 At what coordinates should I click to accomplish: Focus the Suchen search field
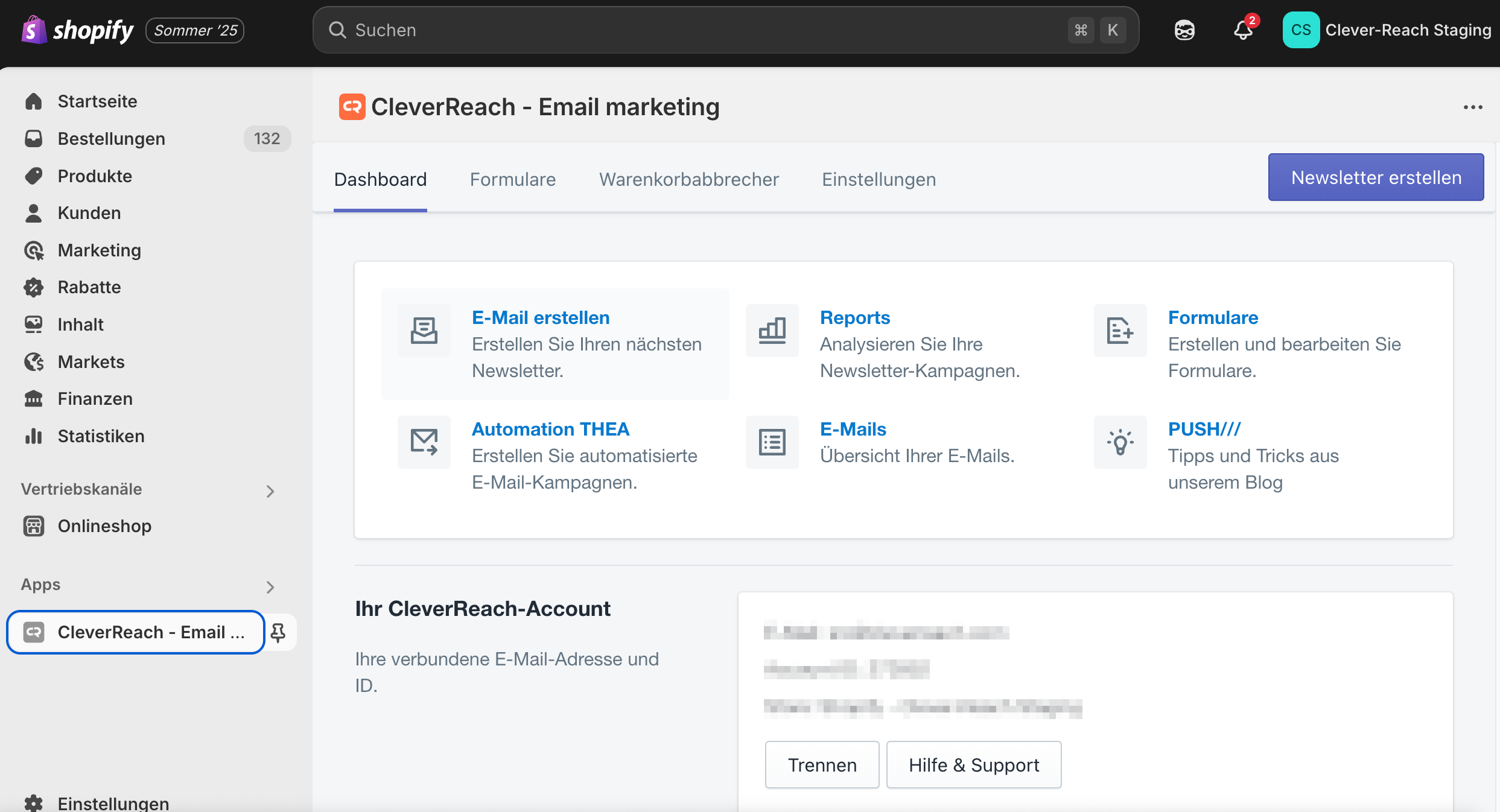[x=725, y=30]
